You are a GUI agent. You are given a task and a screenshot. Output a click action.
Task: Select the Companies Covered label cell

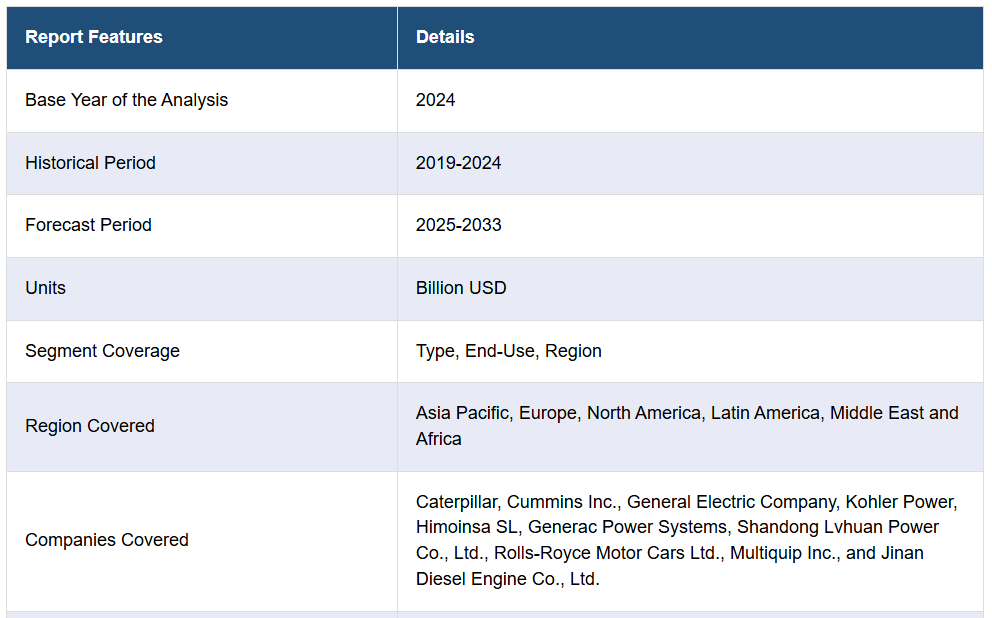click(202, 541)
